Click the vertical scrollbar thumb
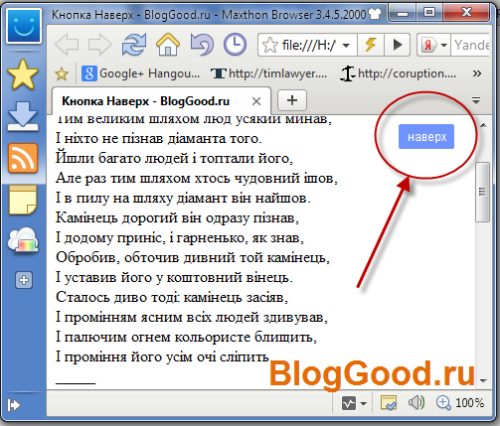The width and height of the screenshot is (500, 426). pyautogui.click(x=482, y=192)
